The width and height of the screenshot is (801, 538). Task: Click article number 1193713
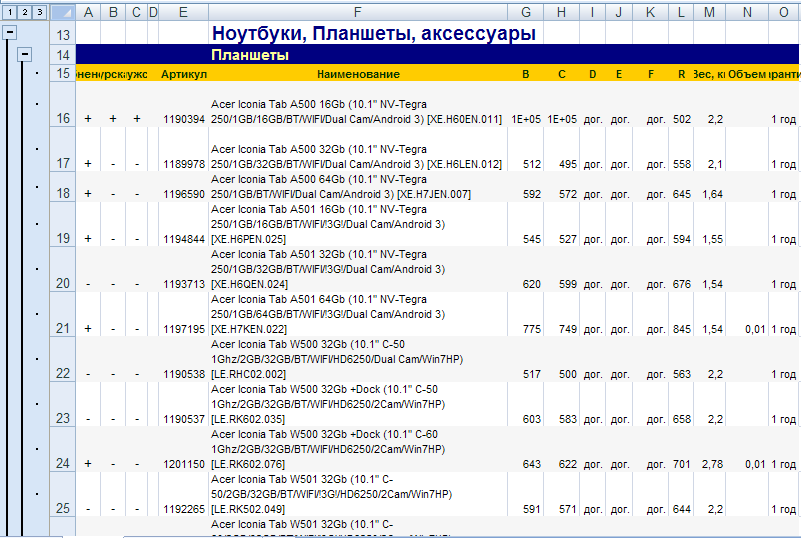tap(184, 285)
